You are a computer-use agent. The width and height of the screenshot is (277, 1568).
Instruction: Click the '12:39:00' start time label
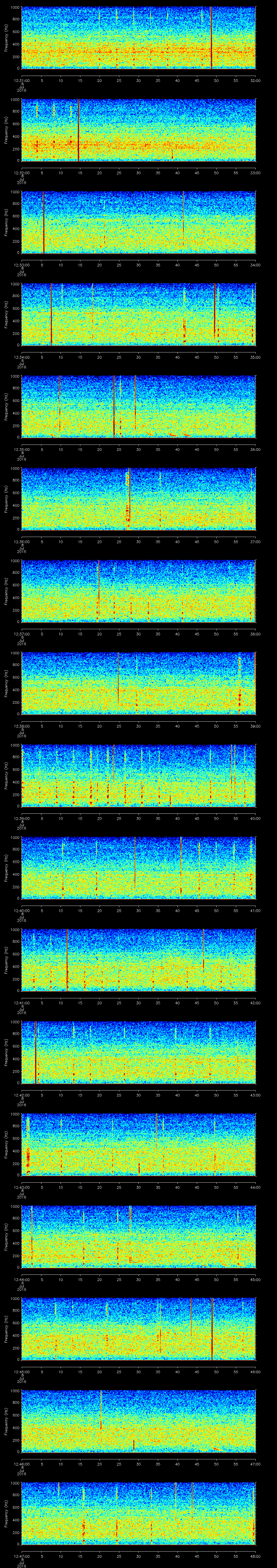coord(22,818)
